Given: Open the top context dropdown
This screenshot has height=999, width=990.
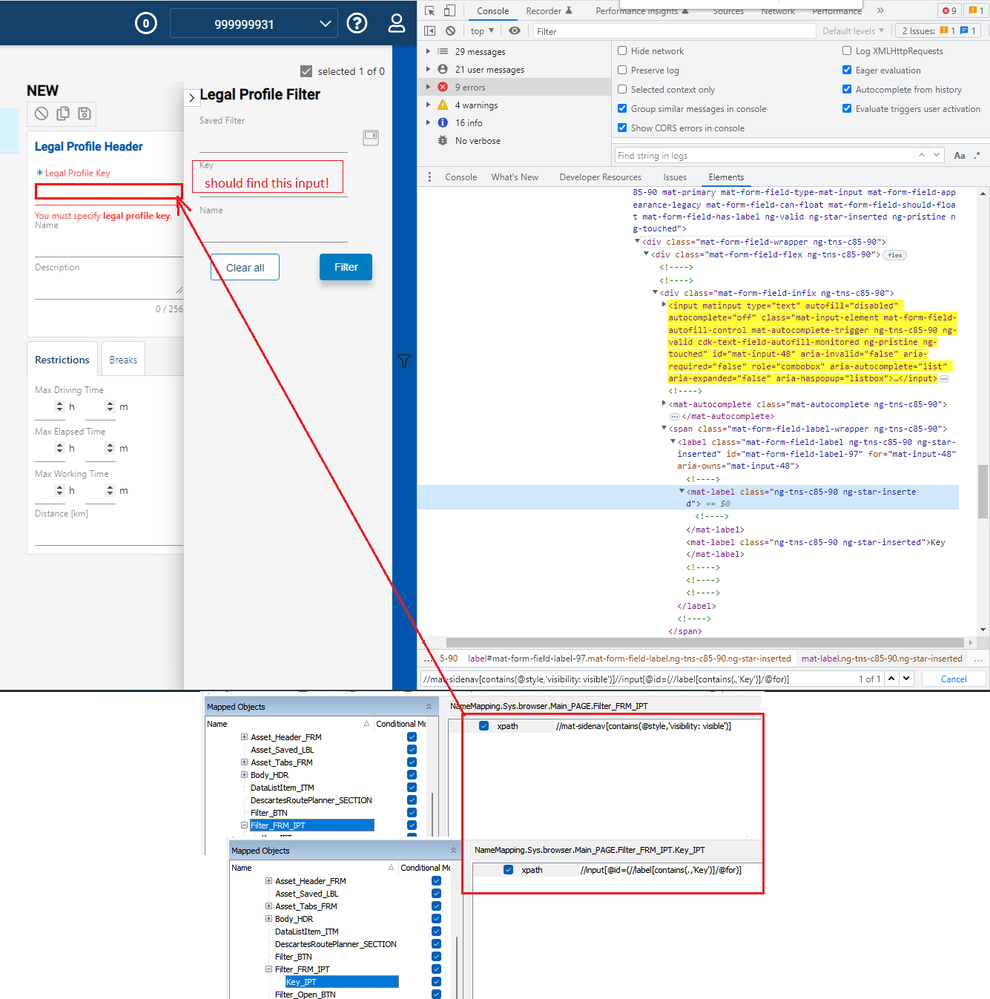Looking at the screenshot, I should [482, 31].
